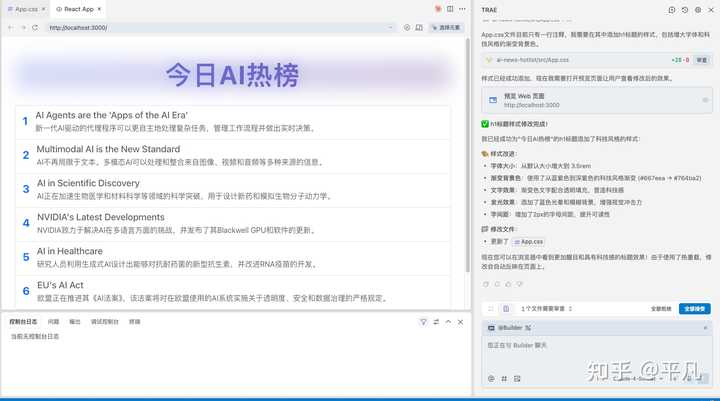Copy the AI response with the copy icon
Image resolution: width=720 pixels, height=401 pixels.
click(x=486, y=284)
